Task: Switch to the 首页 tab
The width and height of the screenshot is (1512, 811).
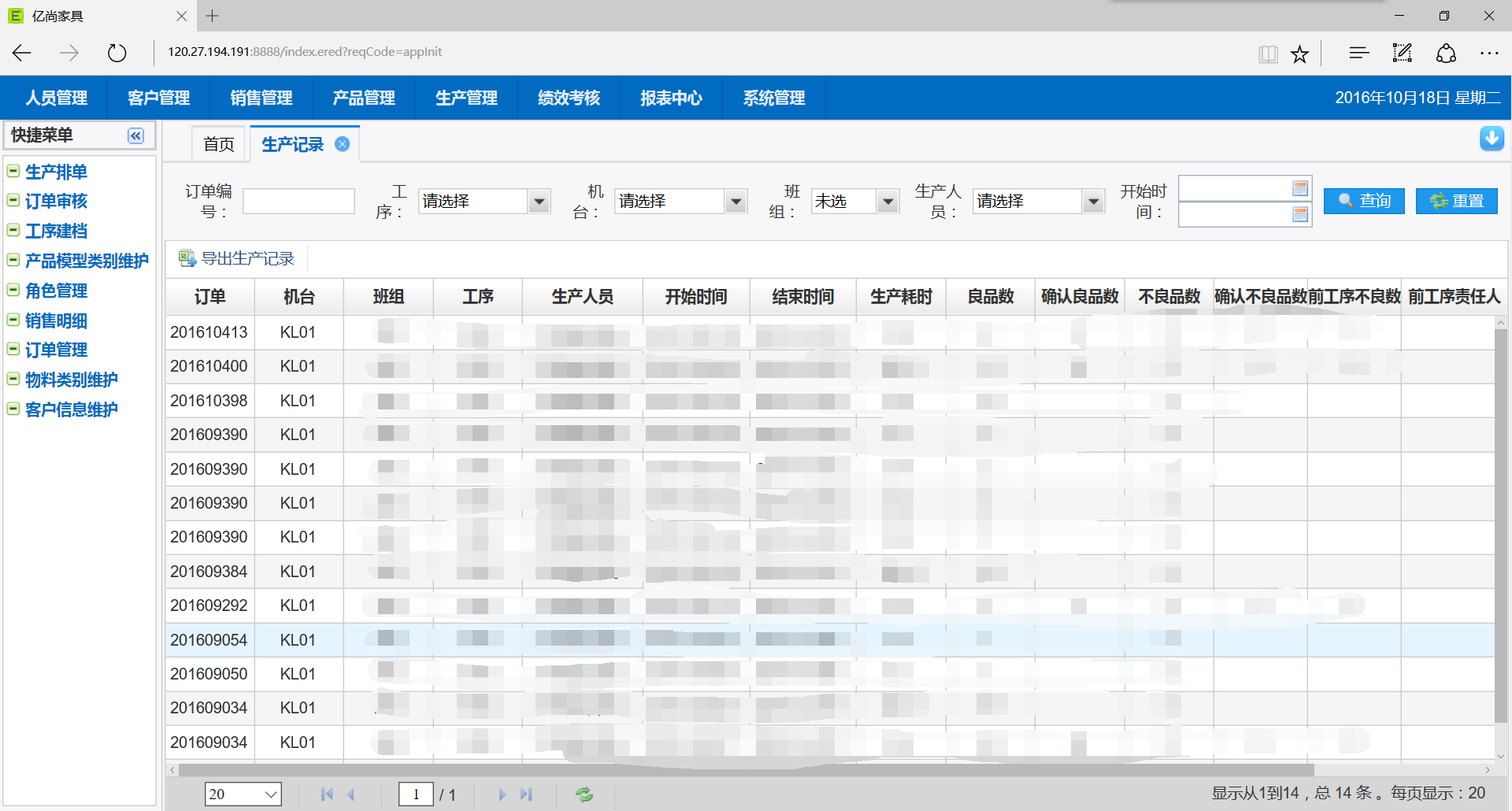Action: pos(219,144)
